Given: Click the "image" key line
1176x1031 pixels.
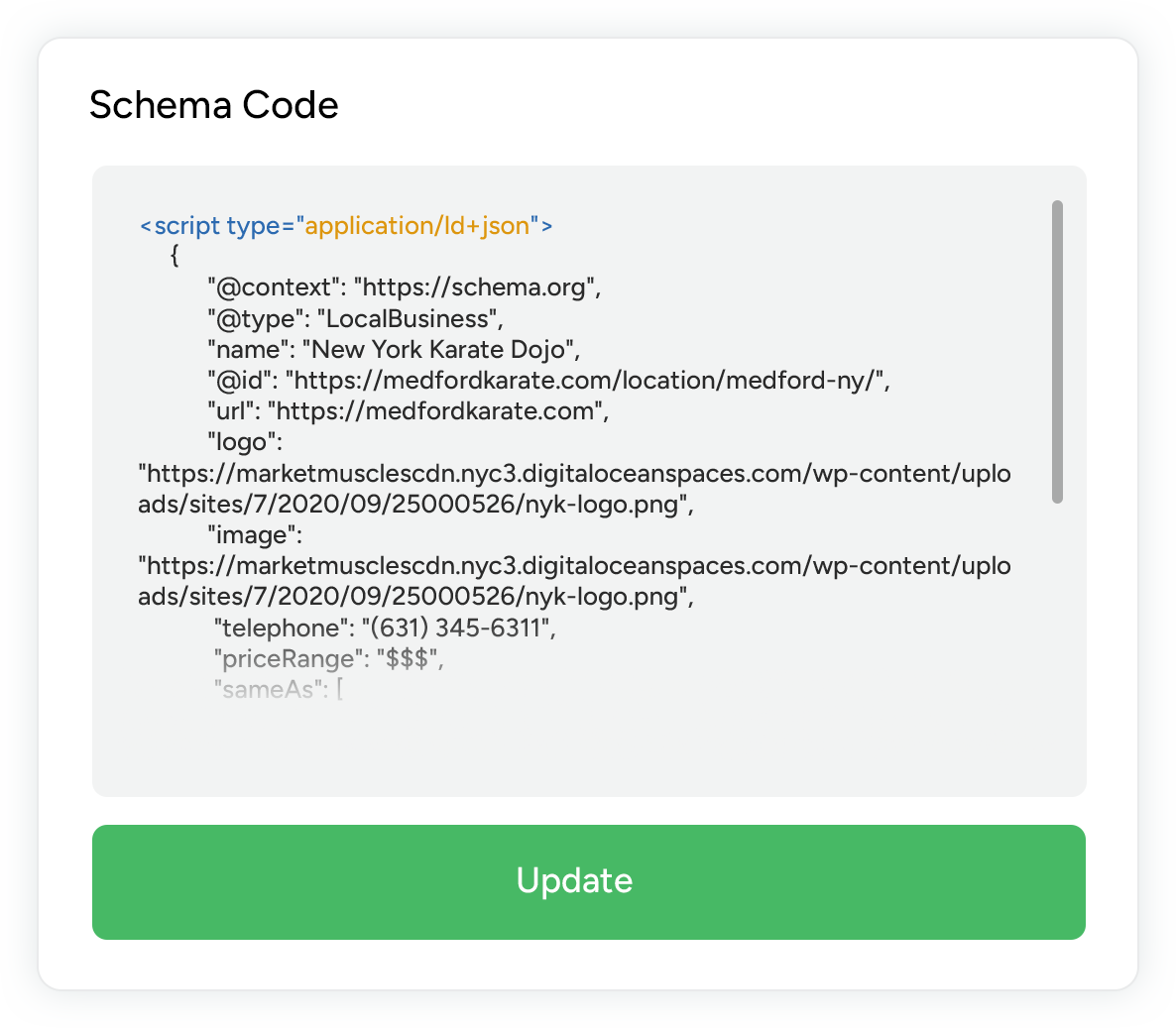Looking at the screenshot, I should coord(254,535).
